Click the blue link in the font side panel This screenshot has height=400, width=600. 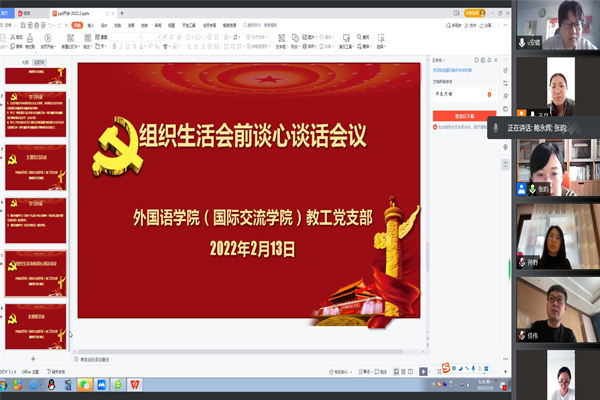pos(452,70)
